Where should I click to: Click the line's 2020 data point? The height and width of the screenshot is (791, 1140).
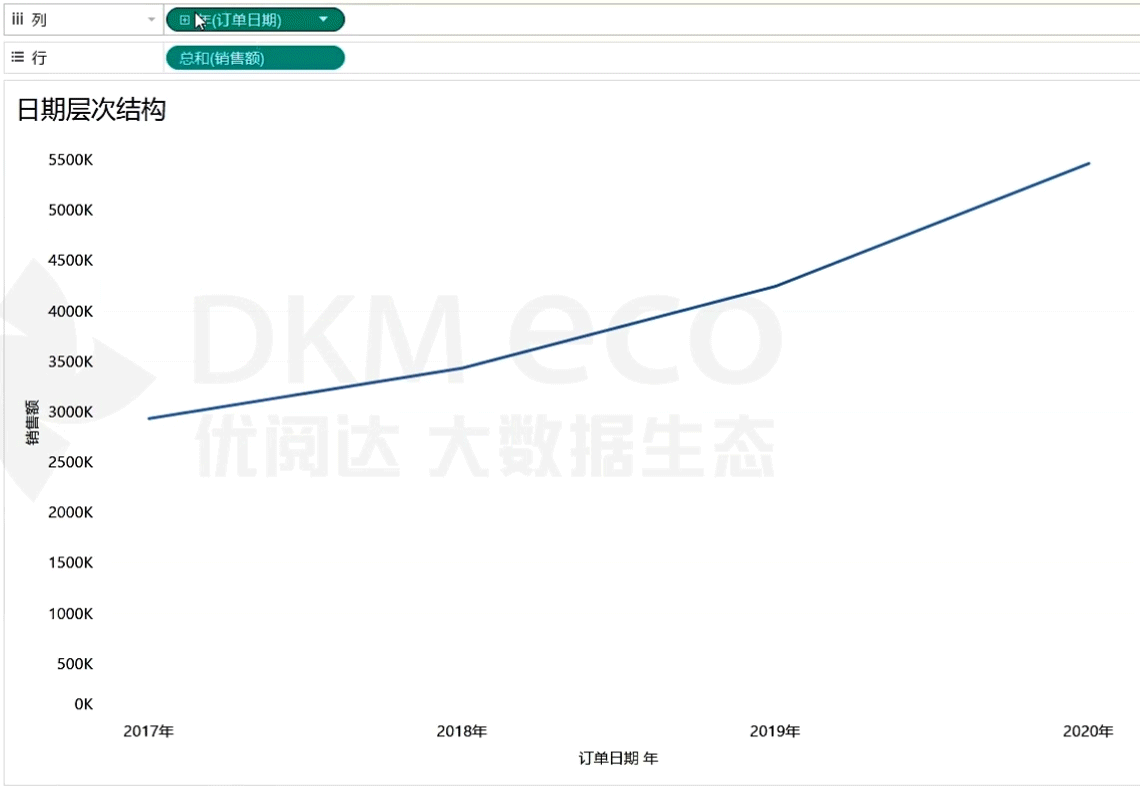(x=1088, y=163)
